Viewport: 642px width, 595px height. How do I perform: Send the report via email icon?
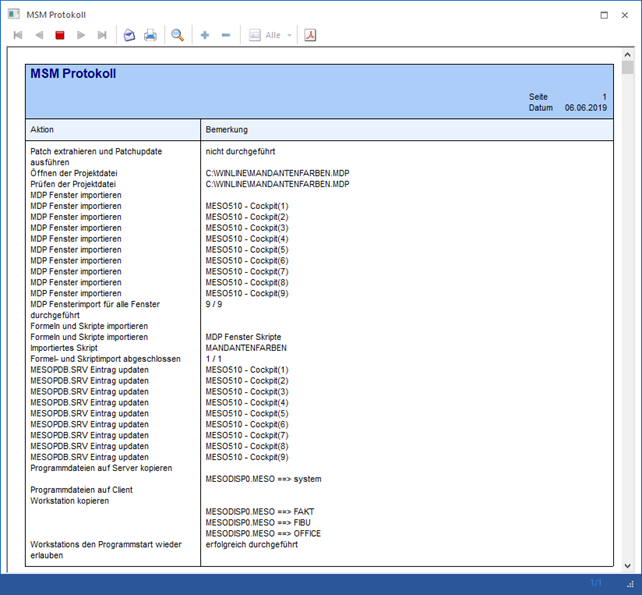pyautogui.click(x=129, y=35)
